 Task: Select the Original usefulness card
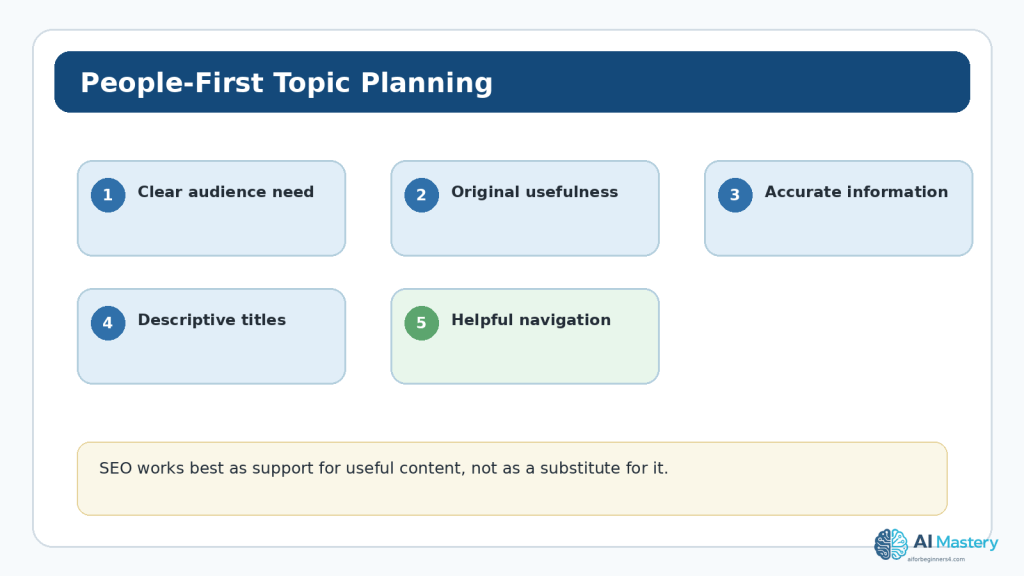[x=525, y=208]
